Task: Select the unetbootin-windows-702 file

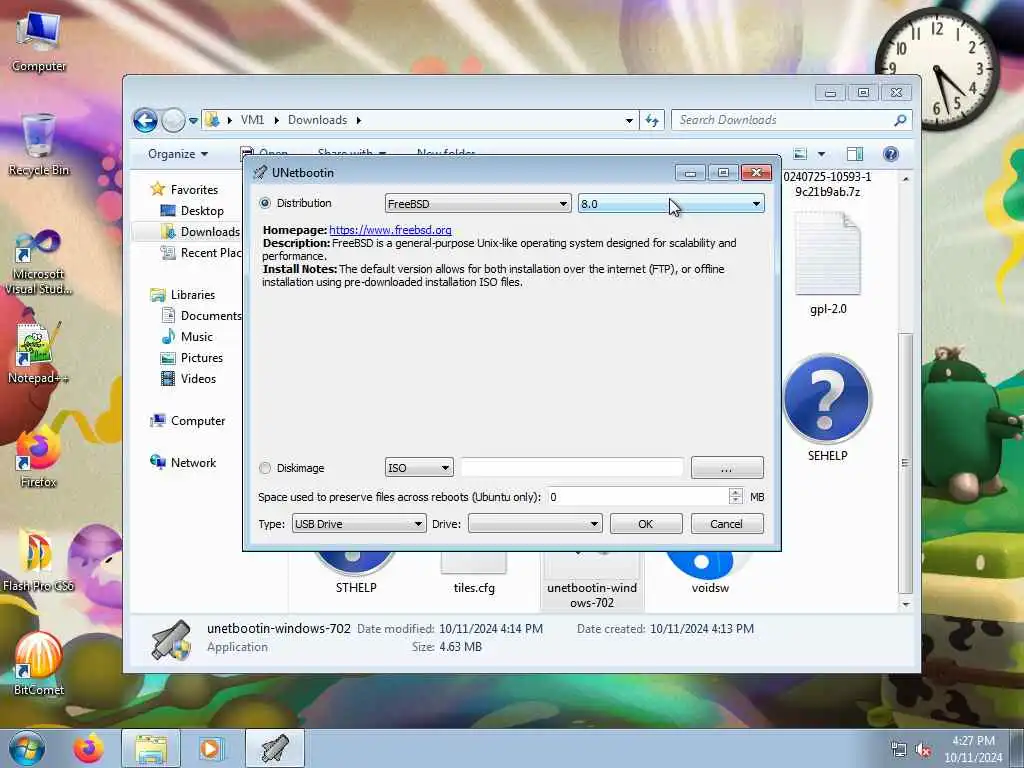Action: pos(592,581)
